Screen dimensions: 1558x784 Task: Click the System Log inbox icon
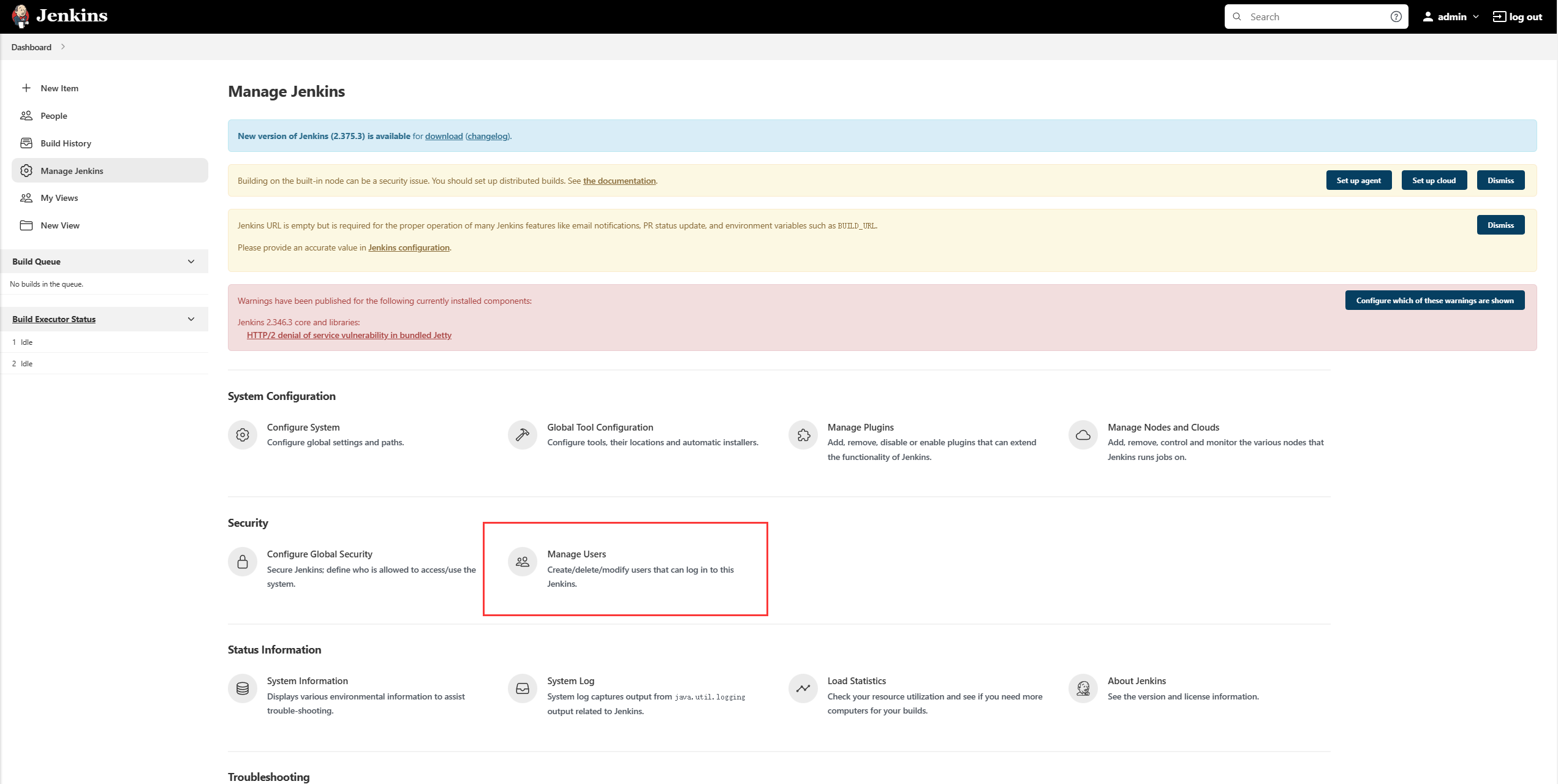click(x=523, y=688)
